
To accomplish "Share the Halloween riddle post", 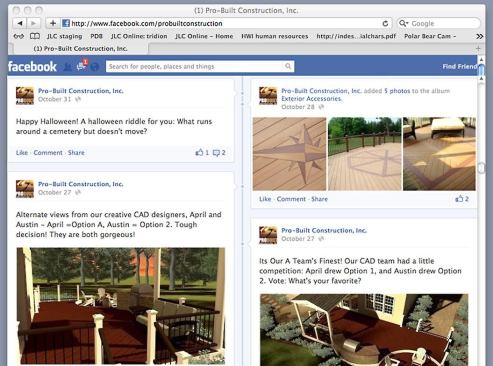I will pyautogui.click(x=76, y=153).
